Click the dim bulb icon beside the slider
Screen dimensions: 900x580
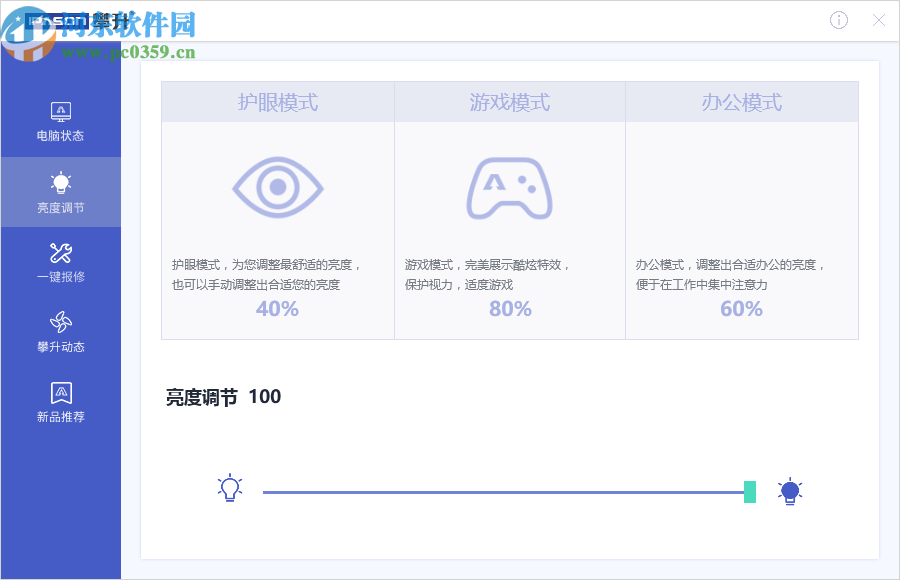coord(231,491)
